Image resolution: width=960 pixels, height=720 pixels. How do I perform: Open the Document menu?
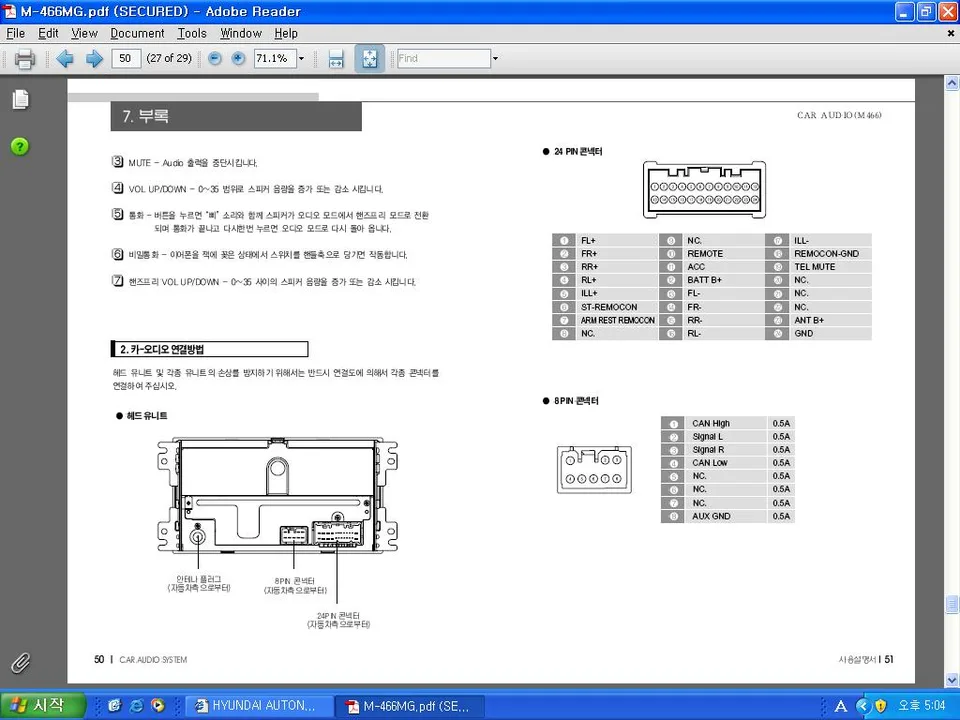(x=137, y=33)
